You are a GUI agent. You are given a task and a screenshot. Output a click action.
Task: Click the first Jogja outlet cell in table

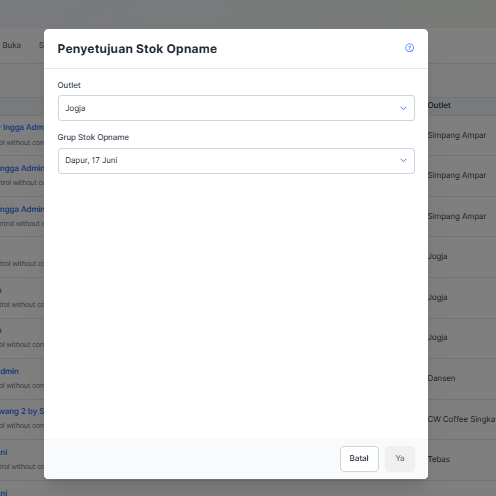(x=437, y=256)
